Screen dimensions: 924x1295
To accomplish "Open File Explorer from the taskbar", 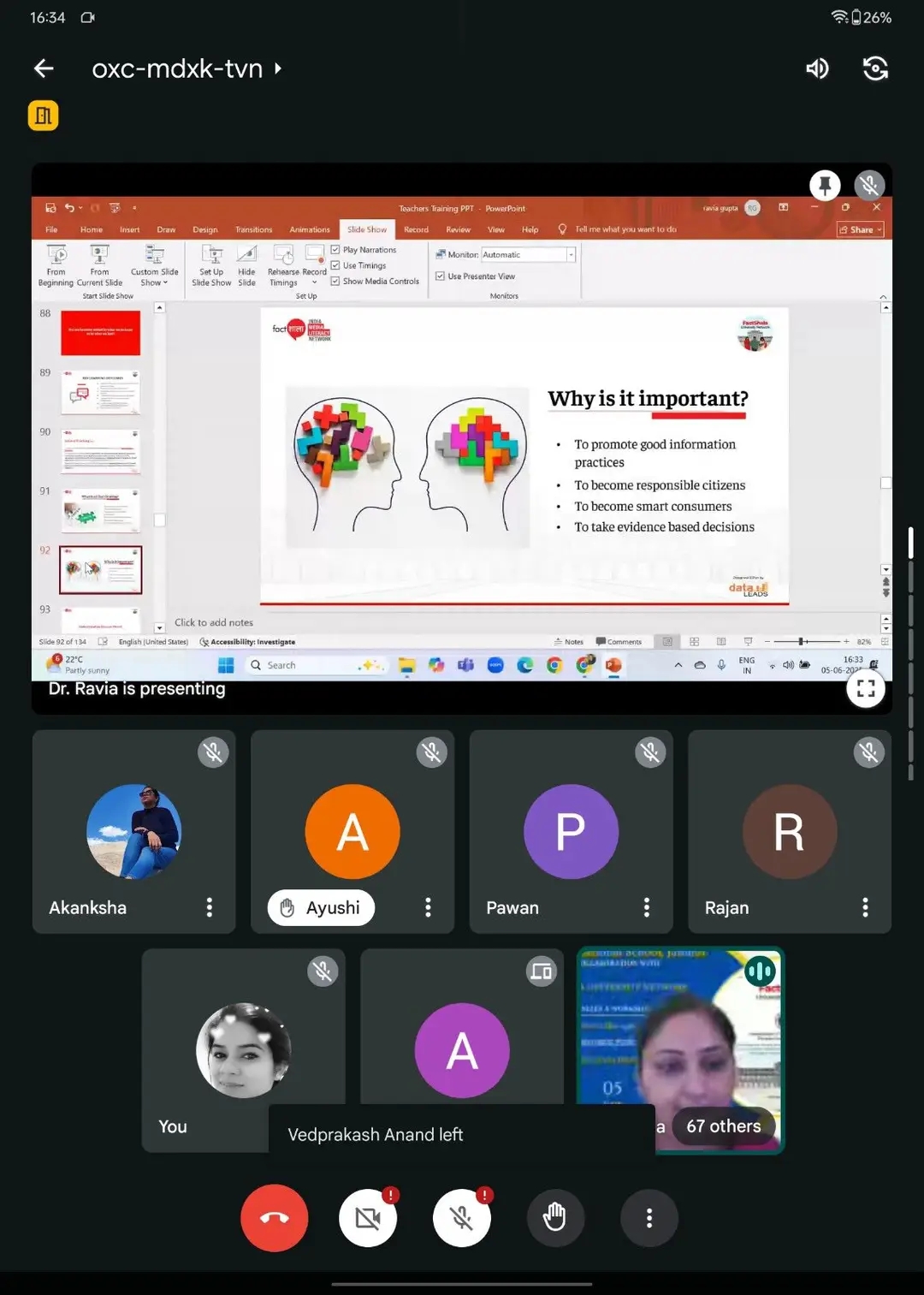I will tap(407, 665).
